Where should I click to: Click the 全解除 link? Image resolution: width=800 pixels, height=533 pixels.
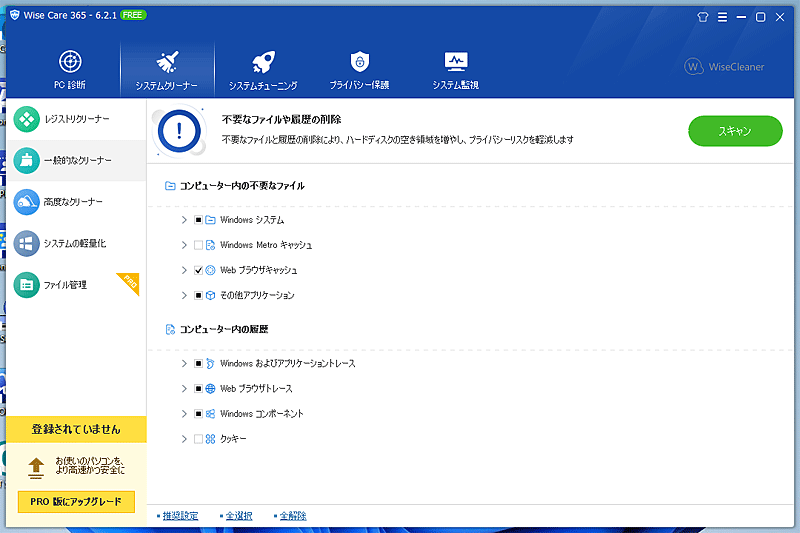point(293,516)
